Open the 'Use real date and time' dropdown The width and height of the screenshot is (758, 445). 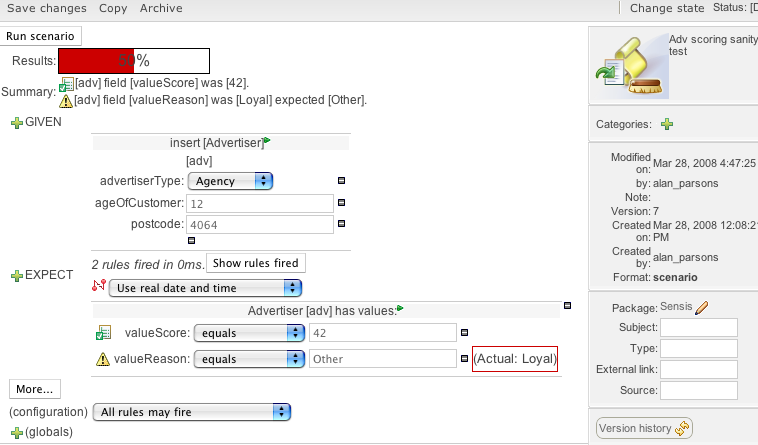click(205, 288)
